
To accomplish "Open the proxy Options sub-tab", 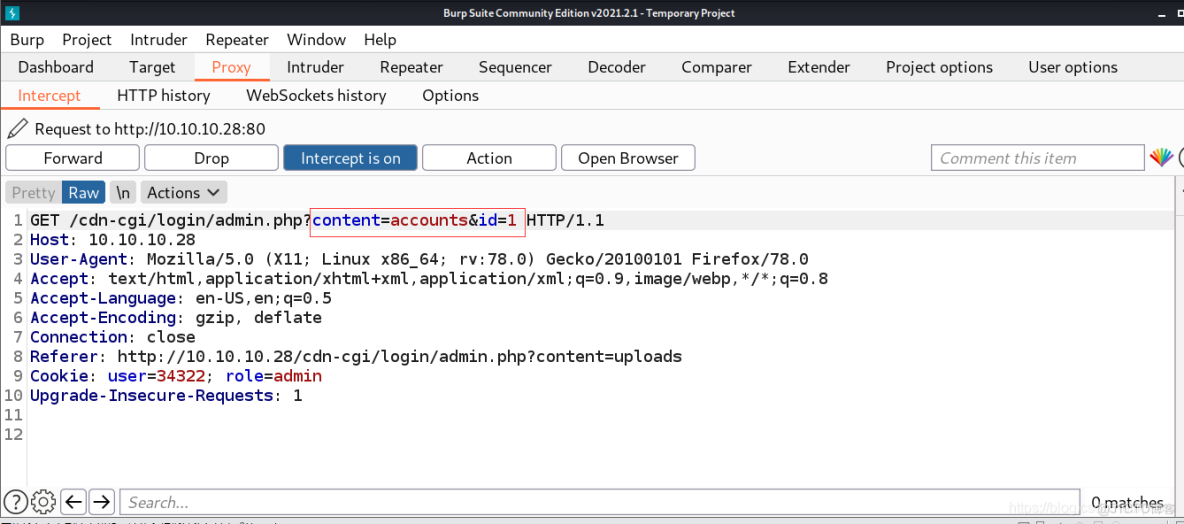I will tap(451, 96).
